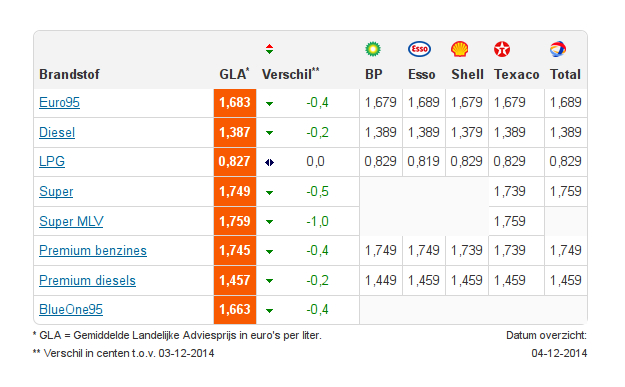Click the BP logo icon
Screen dimensions: 625x387
[373, 49]
